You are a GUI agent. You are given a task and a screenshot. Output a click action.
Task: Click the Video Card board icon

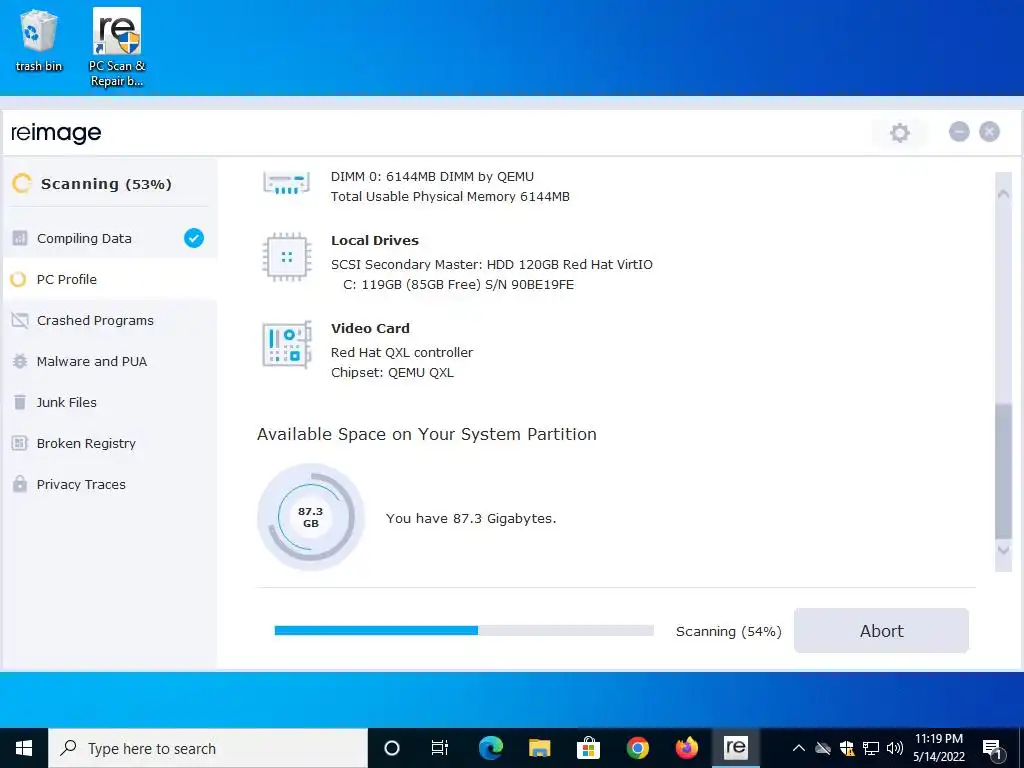(x=287, y=345)
